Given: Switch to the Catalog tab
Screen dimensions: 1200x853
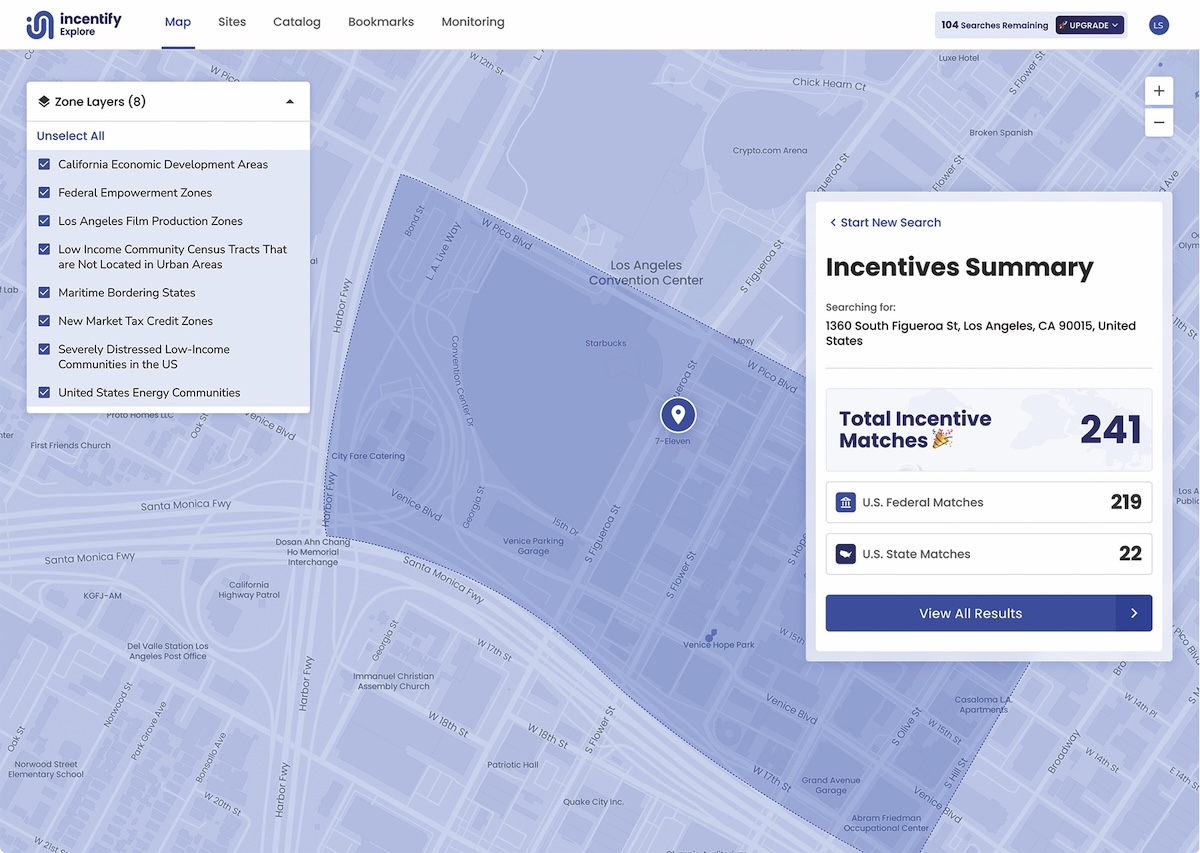Looking at the screenshot, I should click(297, 22).
